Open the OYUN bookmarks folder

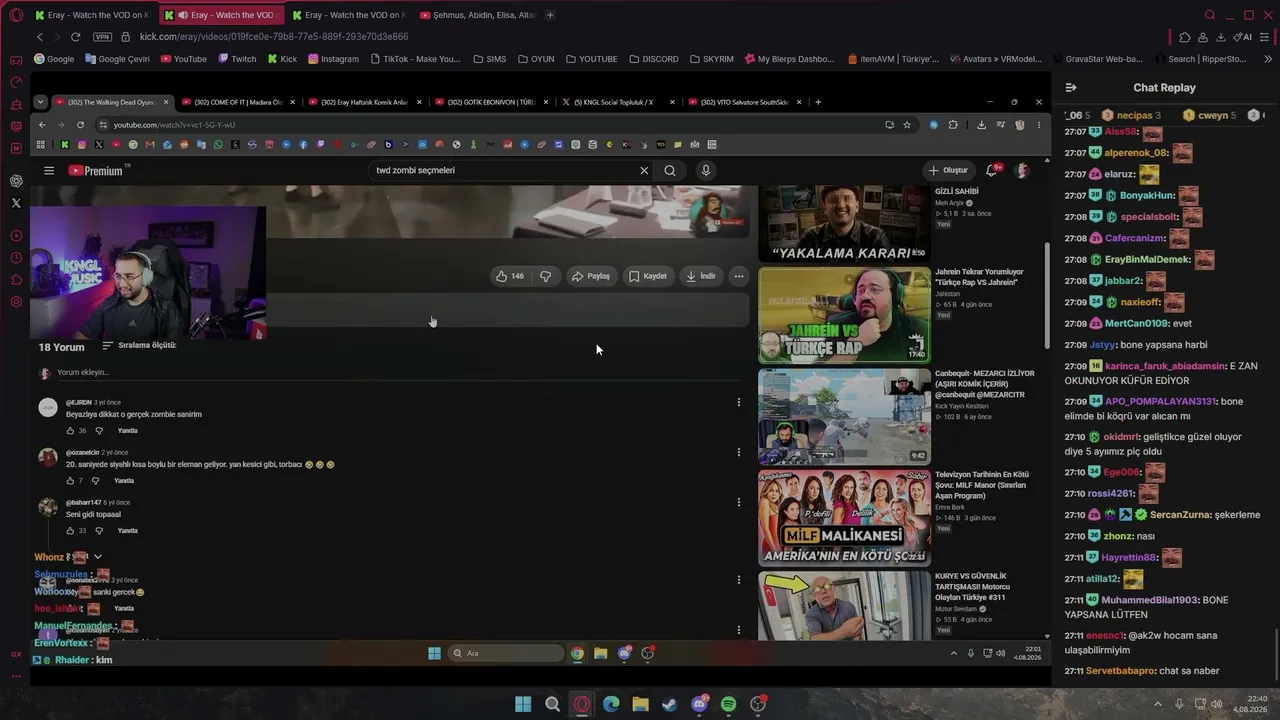click(x=536, y=59)
